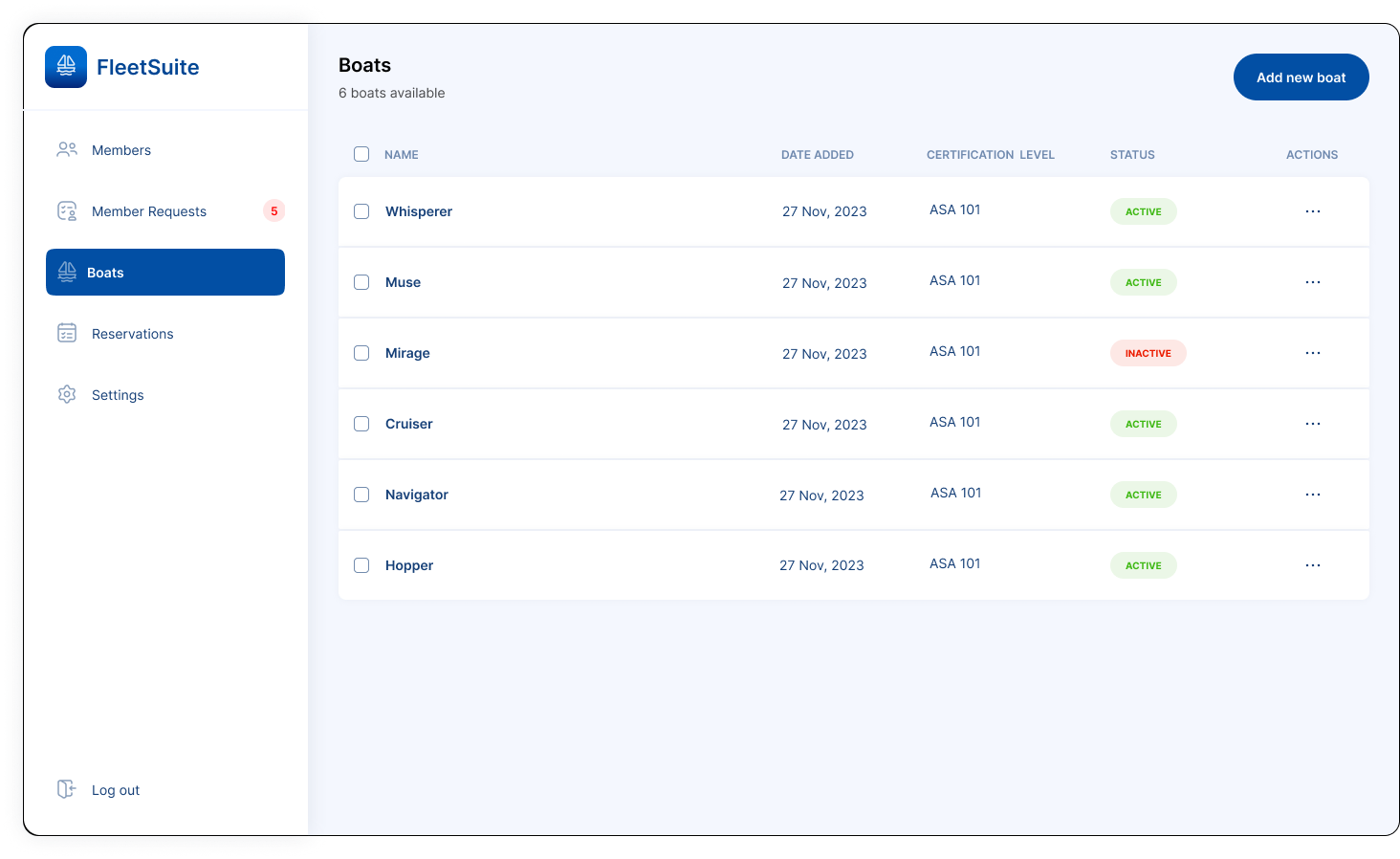The width and height of the screenshot is (1400, 859).
Task: Check the checkbox next to Muse
Action: 361,282
